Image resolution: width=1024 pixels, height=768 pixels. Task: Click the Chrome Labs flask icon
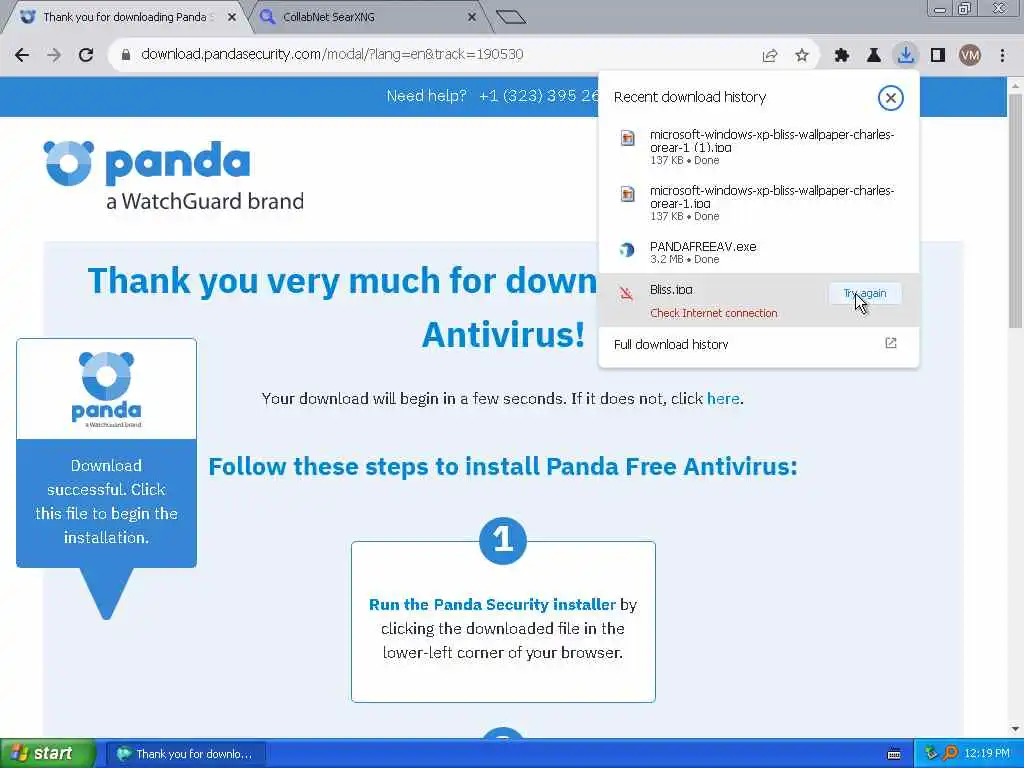874,56
